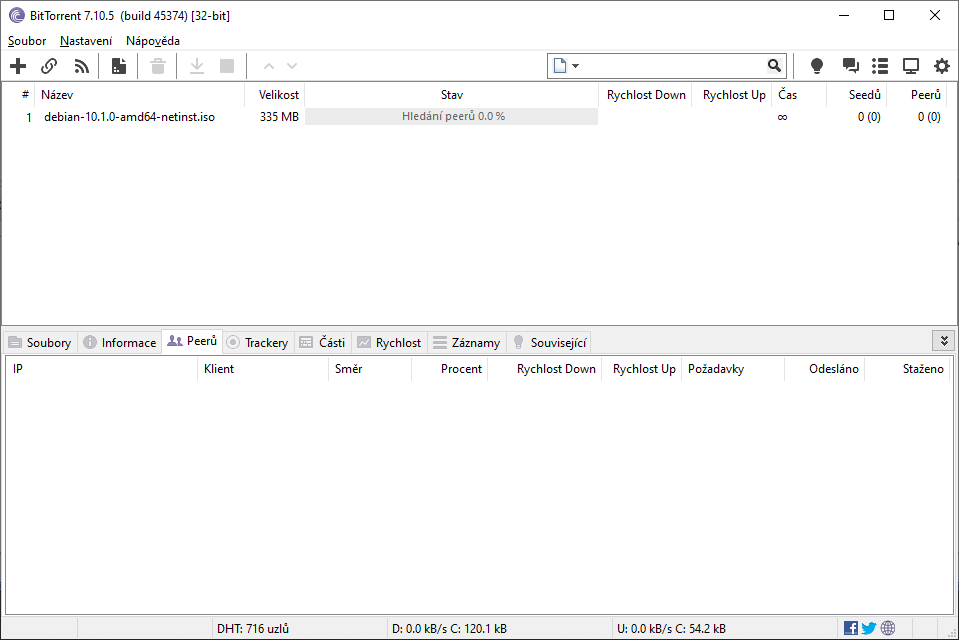Click the Add Torrent plus icon
Screen dimensions: 959x640
click(18, 65)
